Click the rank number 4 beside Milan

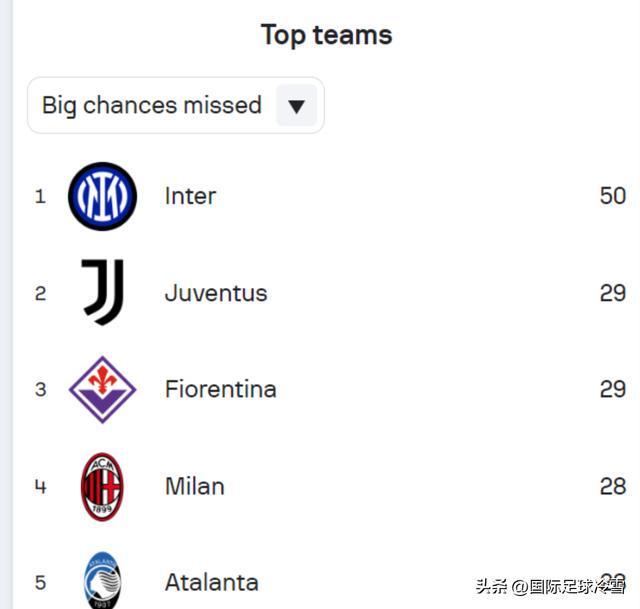point(40,487)
